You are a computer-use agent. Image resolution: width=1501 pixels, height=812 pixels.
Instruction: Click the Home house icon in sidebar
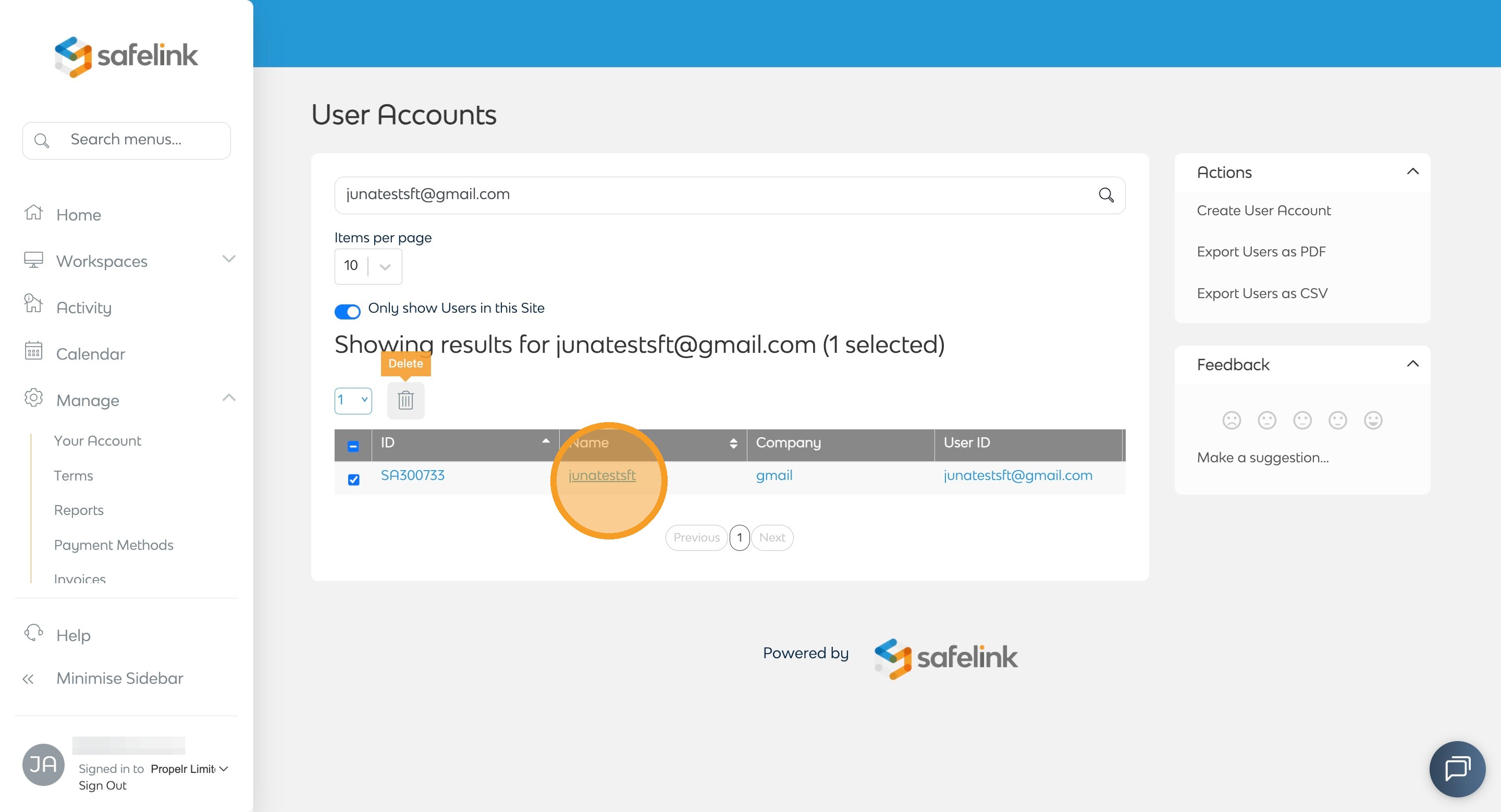(x=34, y=213)
